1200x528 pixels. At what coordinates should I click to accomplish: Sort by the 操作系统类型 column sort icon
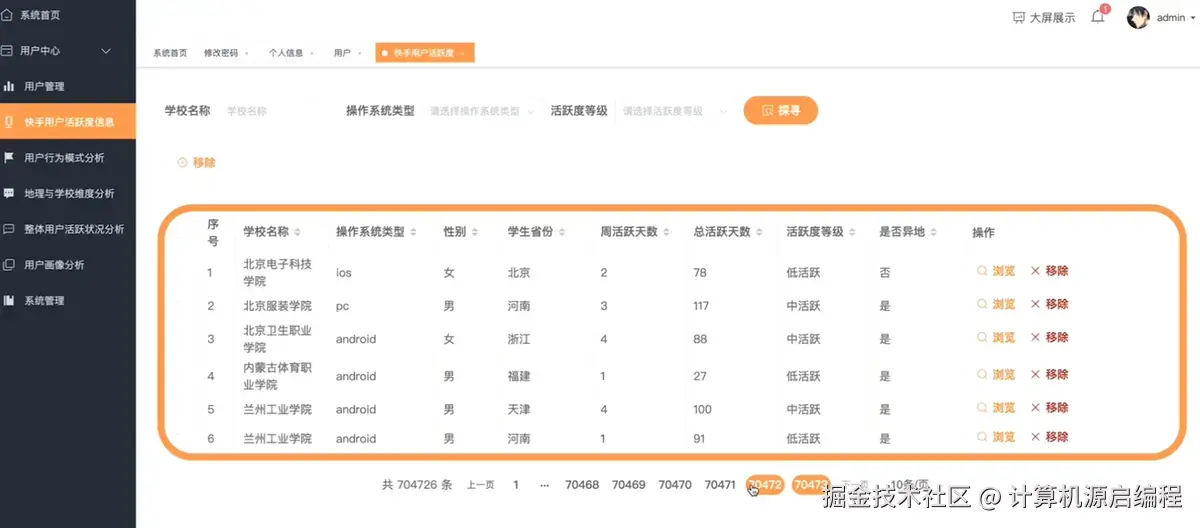(x=413, y=232)
